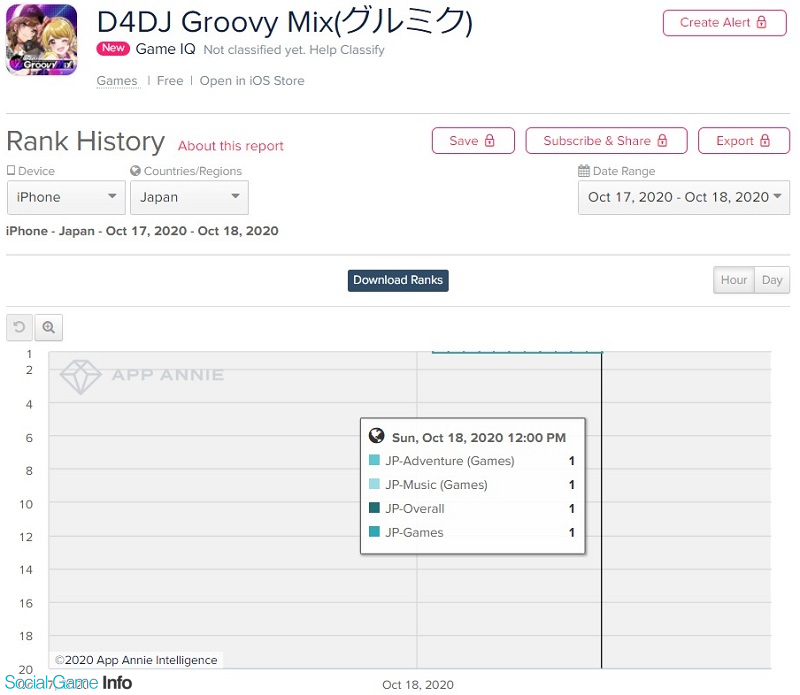The height and width of the screenshot is (695, 800).
Task: Click the JP-Overall label in tooltip
Action: click(x=414, y=509)
